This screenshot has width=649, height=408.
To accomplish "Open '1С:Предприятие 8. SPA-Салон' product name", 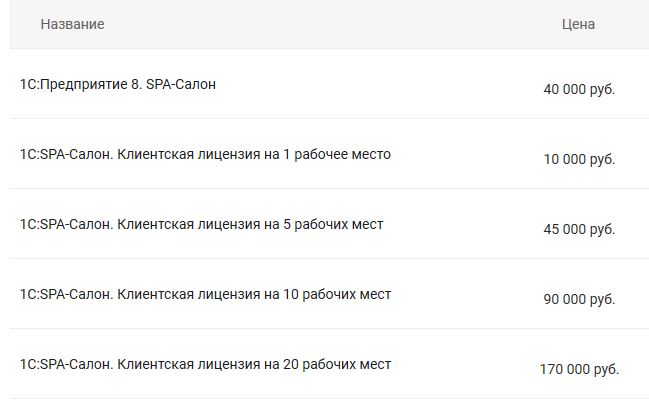I will tap(117, 84).
